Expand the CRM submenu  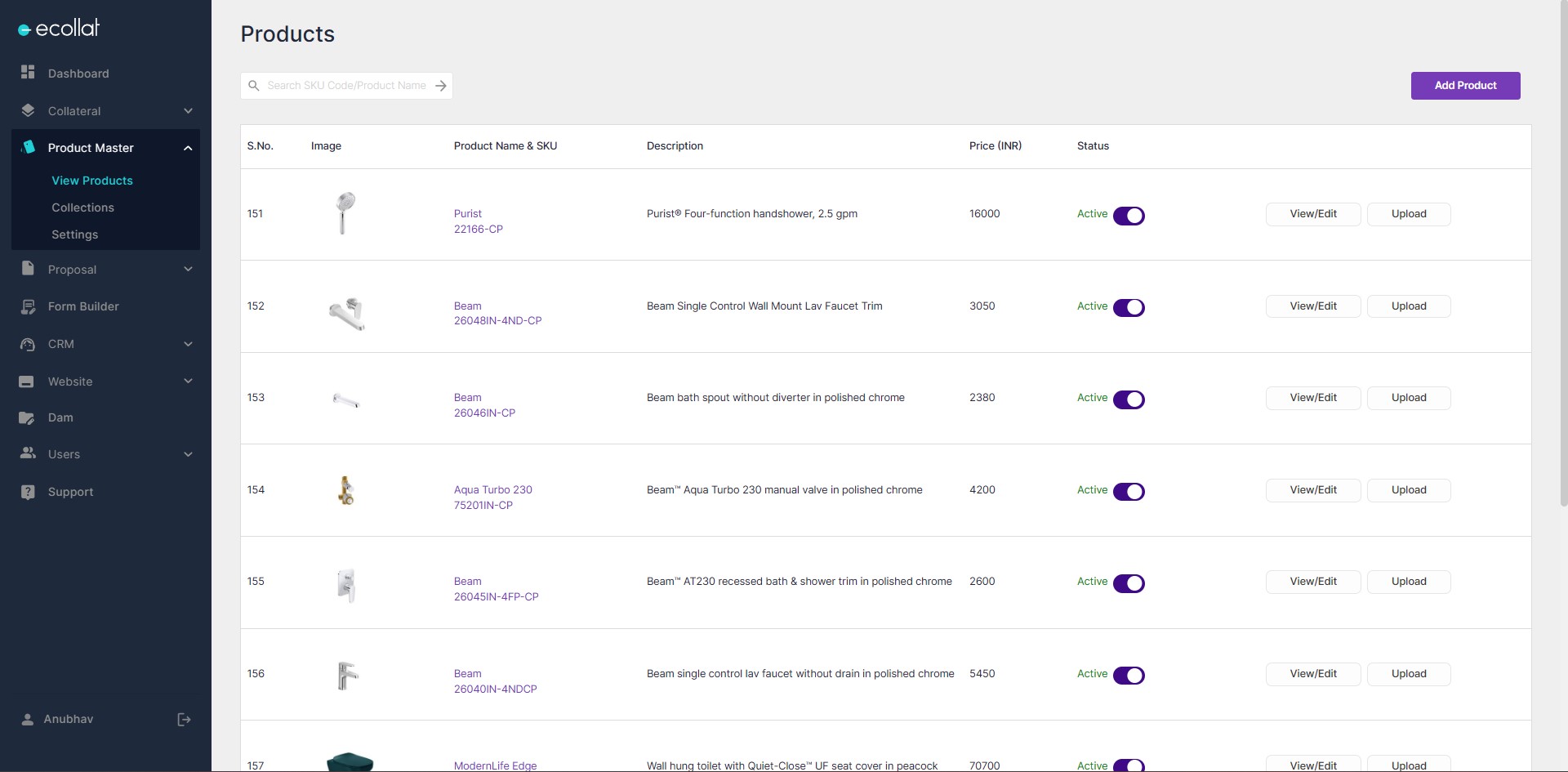[x=188, y=344]
